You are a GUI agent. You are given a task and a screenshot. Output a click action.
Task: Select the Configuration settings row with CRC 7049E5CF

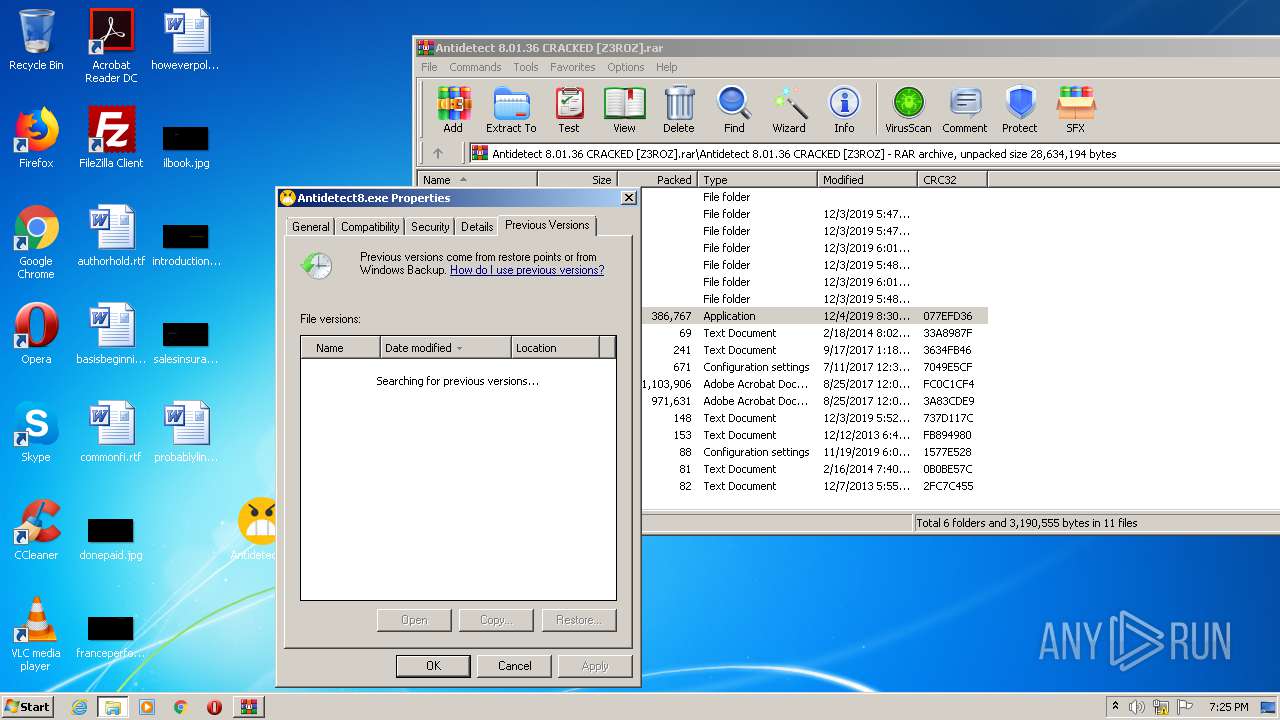(814, 367)
